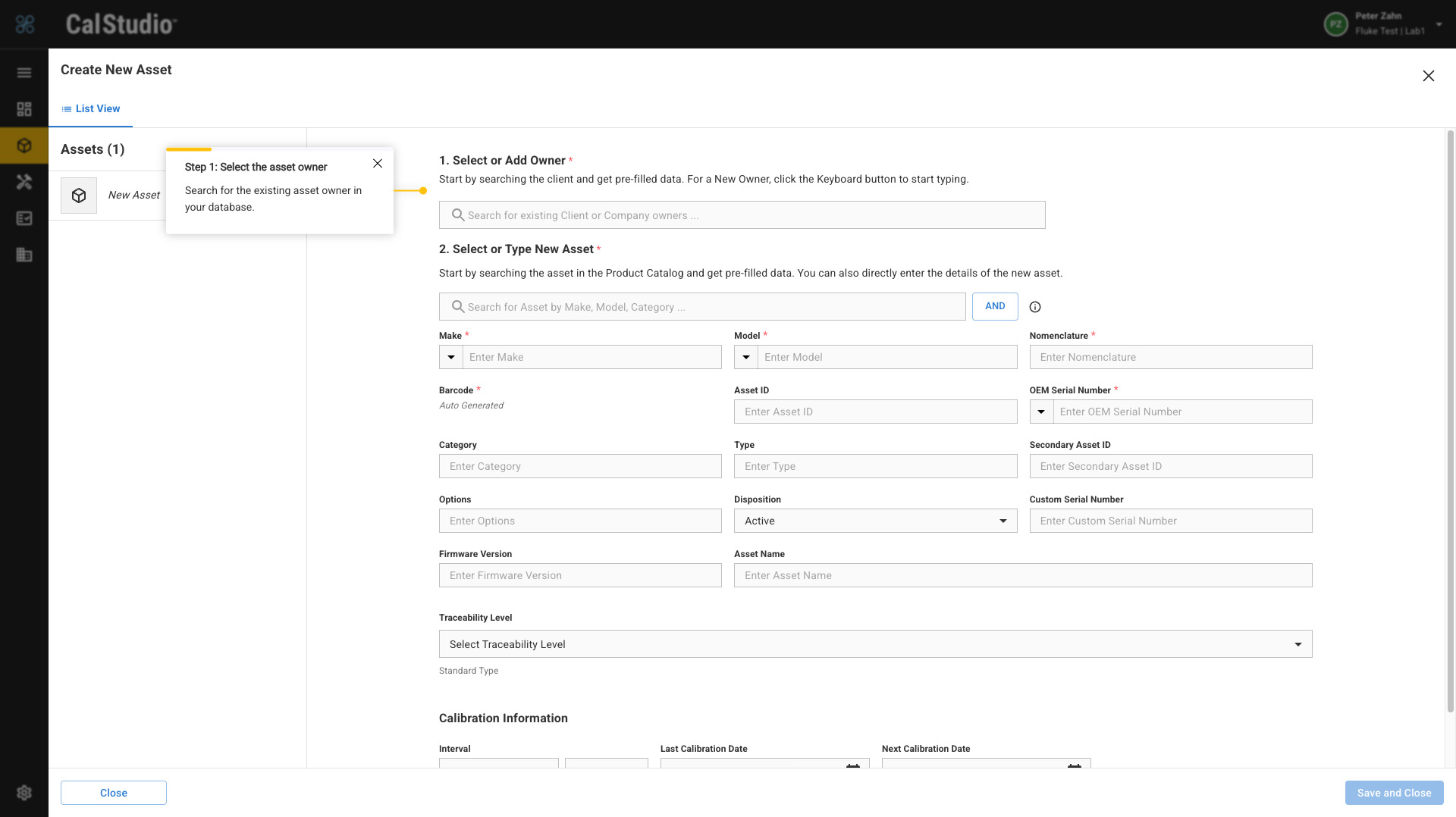Open the checklist report icon in sidebar
The width and height of the screenshot is (1456, 817).
pos(24,218)
